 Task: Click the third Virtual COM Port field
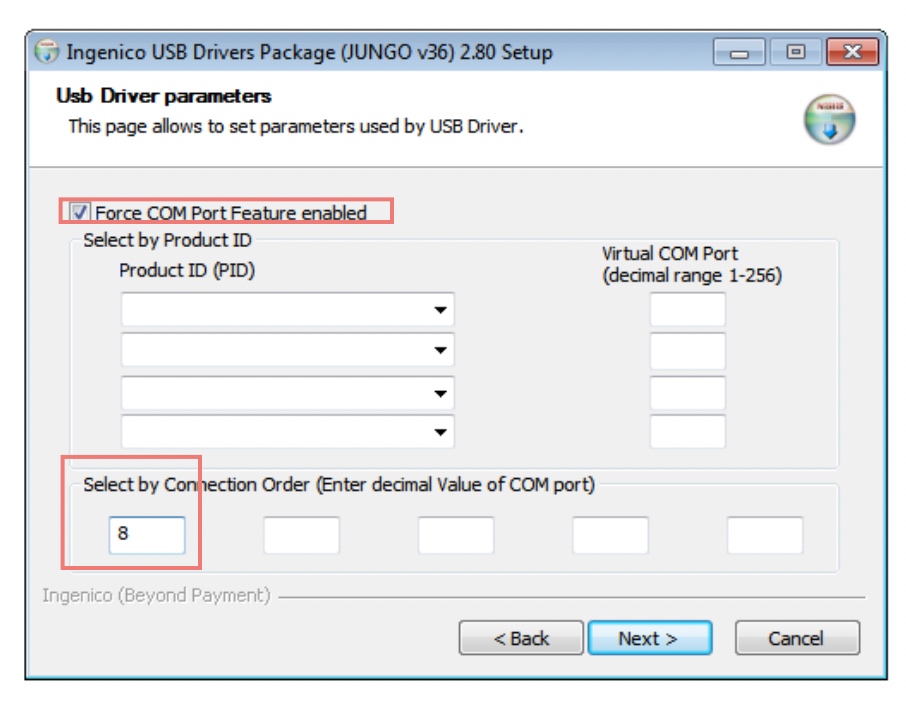point(688,393)
